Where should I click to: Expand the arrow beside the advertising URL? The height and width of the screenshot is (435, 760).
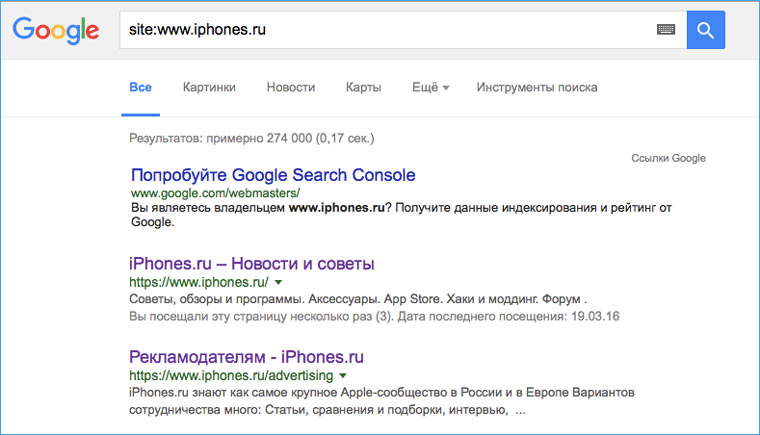342,374
